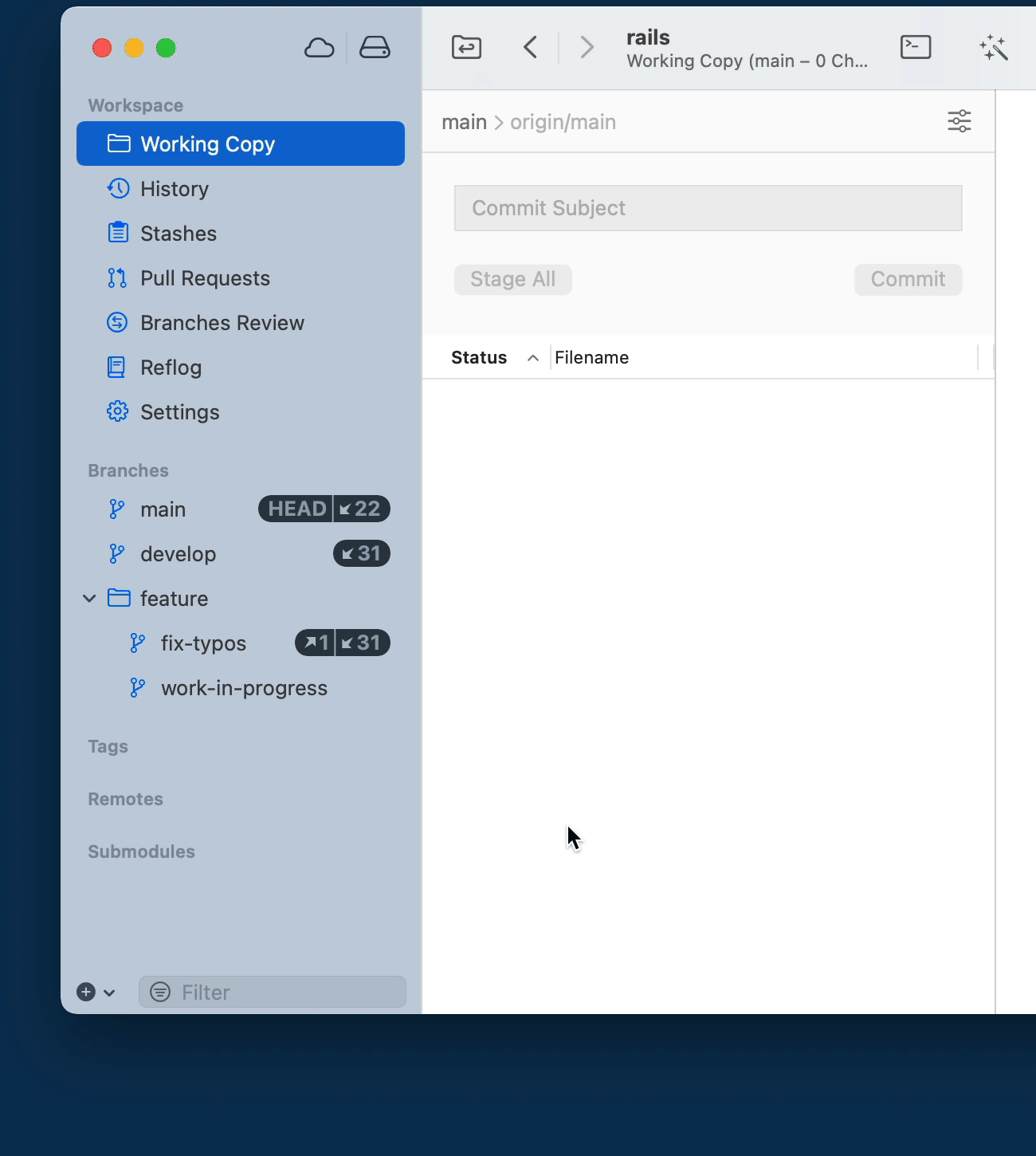Click the sidebar Filter field
This screenshot has width=1036, height=1156.
tap(283, 992)
